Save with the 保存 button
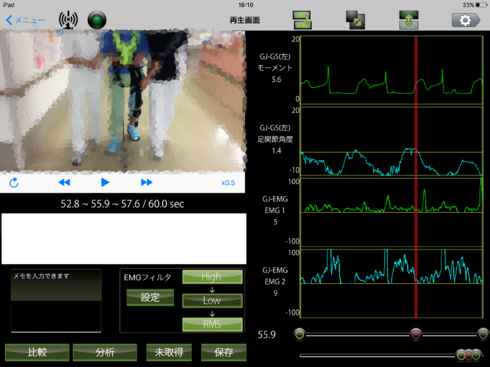Screen dimensions: 490x367 click(x=224, y=352)
